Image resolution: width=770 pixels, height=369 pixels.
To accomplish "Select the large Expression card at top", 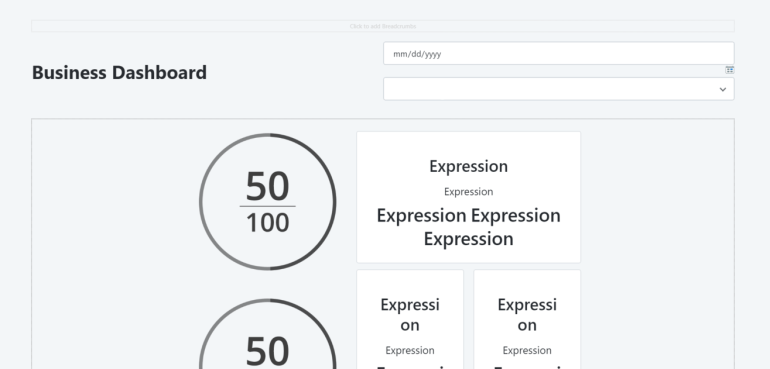I will coord(468,197).
